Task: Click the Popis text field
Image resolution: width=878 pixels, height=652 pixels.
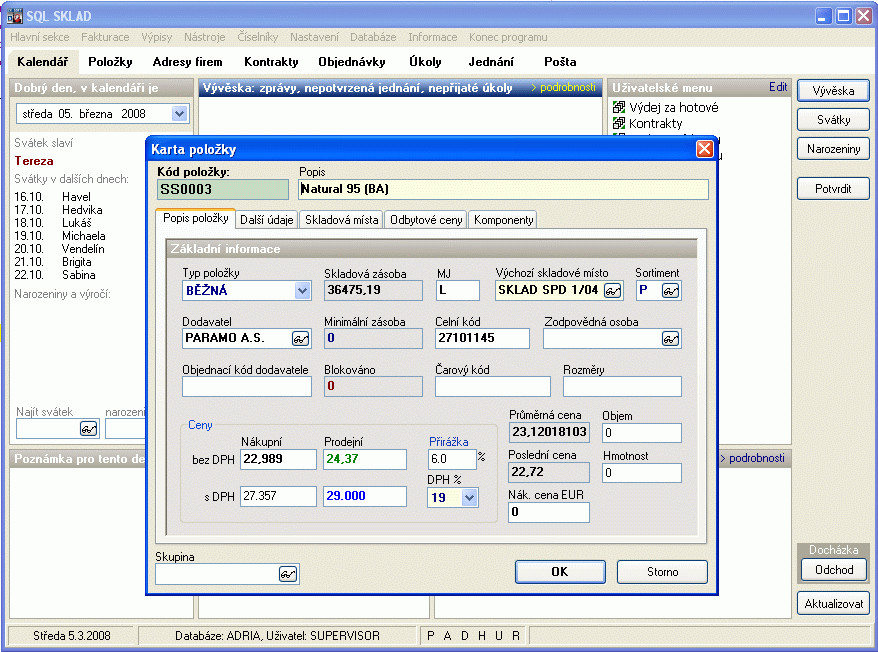Action: [x=502, y=190]
